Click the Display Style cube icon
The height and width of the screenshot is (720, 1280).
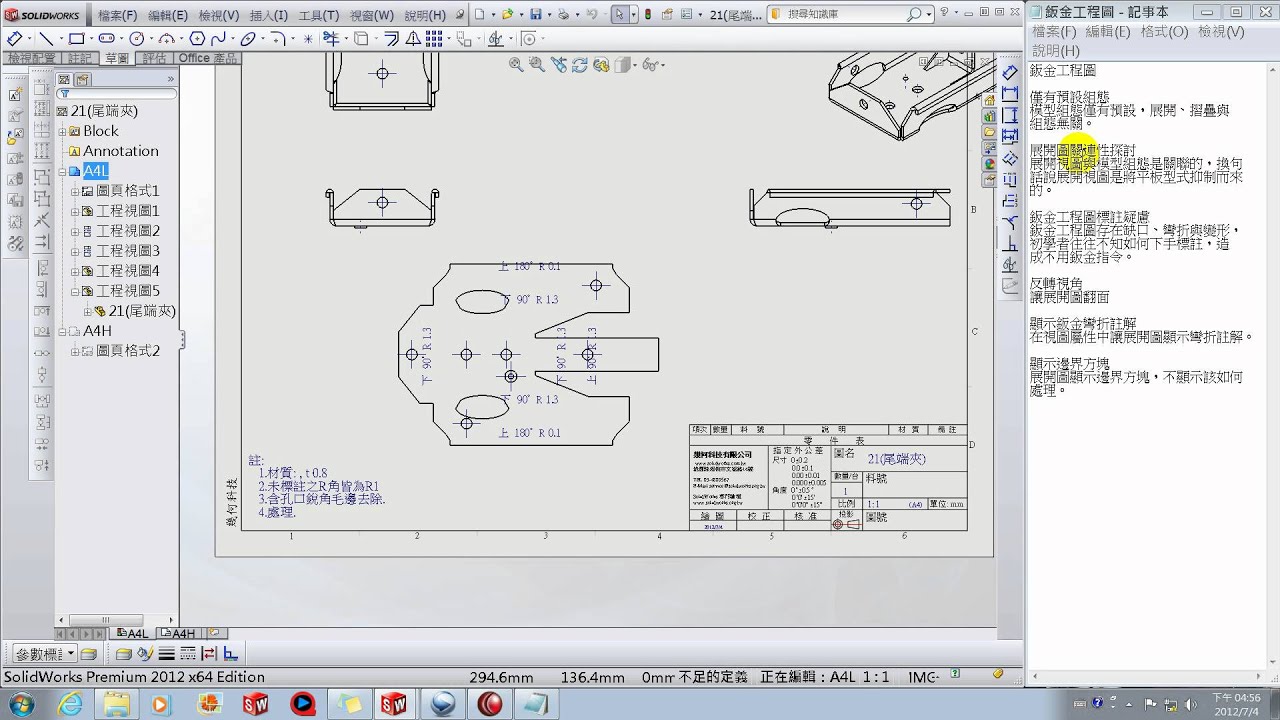point(623,64)
